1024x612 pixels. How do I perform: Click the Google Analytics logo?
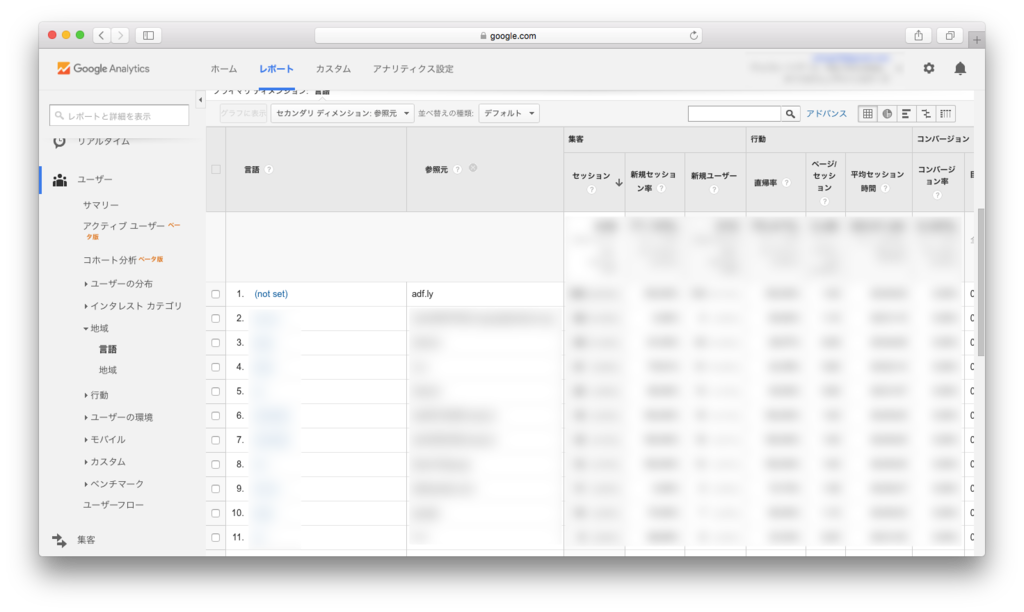pyautogui.click(x=103, y=69)
